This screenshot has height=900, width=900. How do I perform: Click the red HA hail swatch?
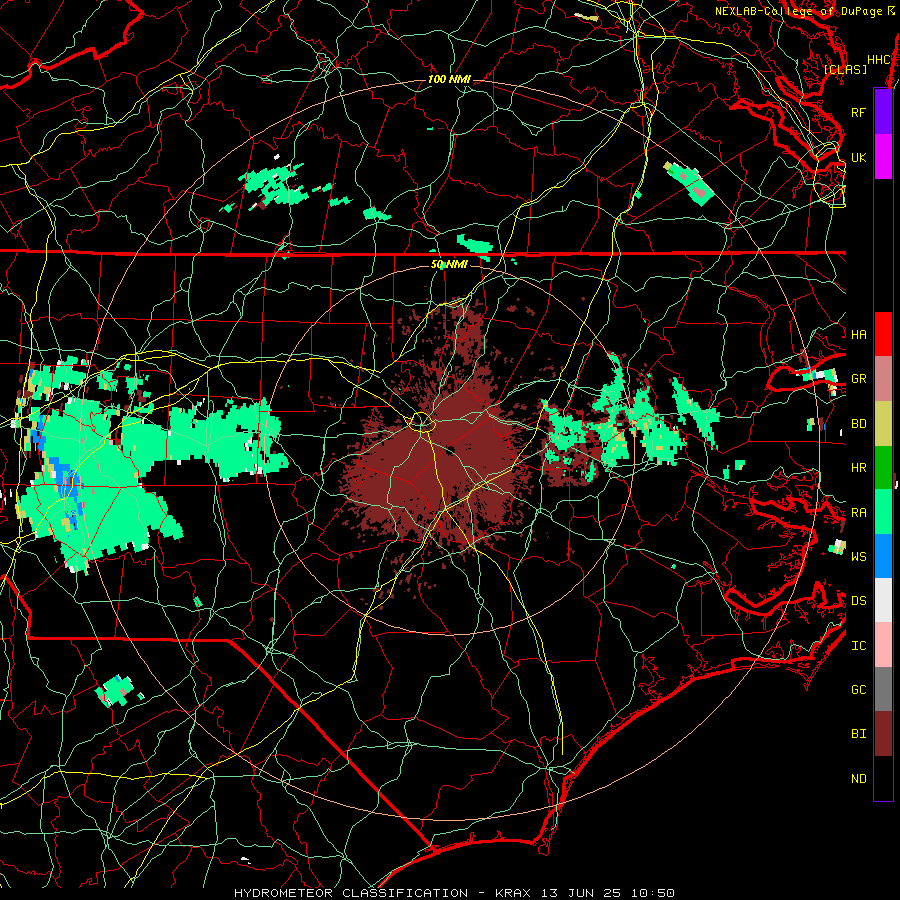[x=883, y=334]
